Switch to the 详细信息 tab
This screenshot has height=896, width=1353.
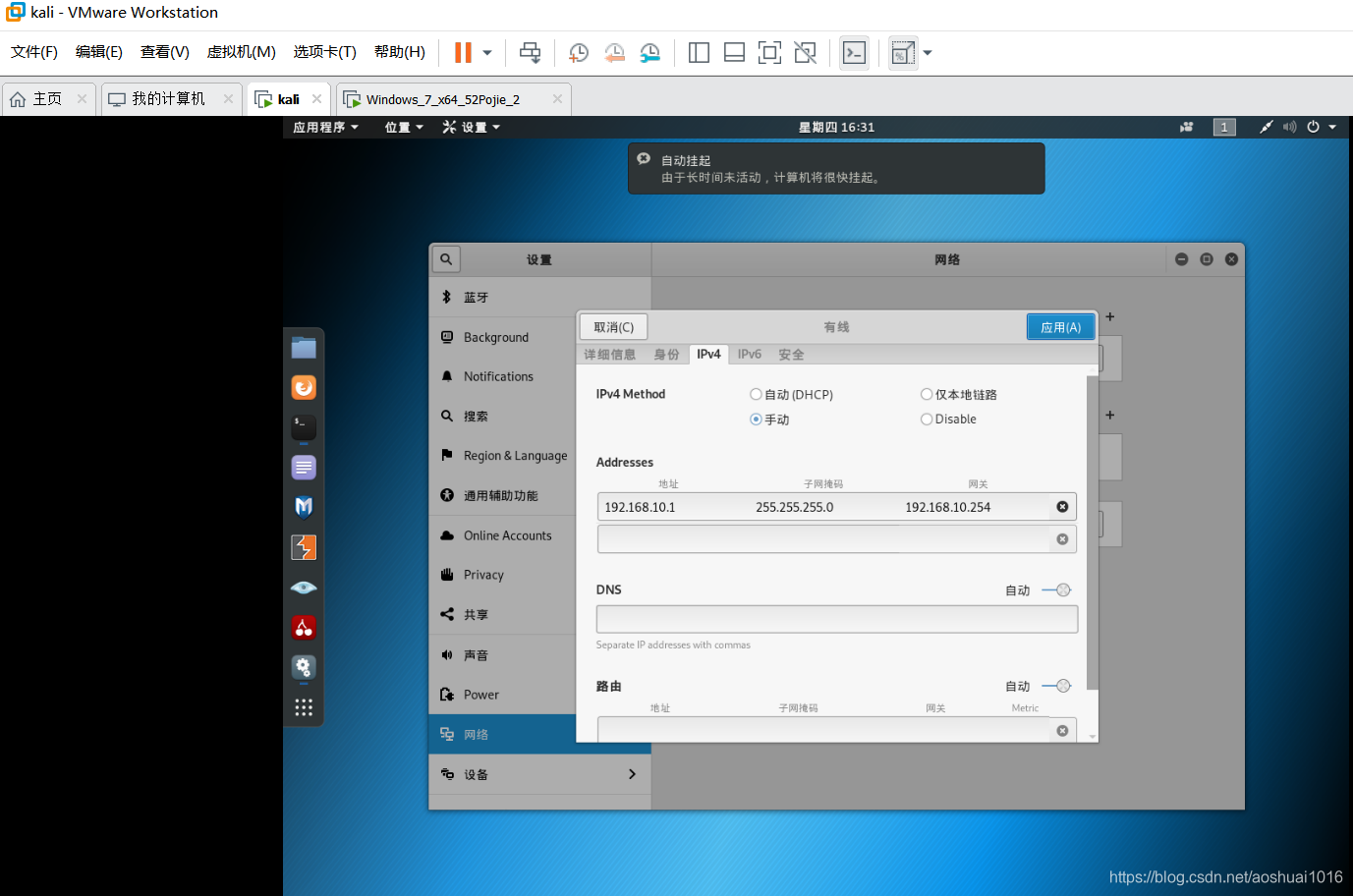coord(609,355)
